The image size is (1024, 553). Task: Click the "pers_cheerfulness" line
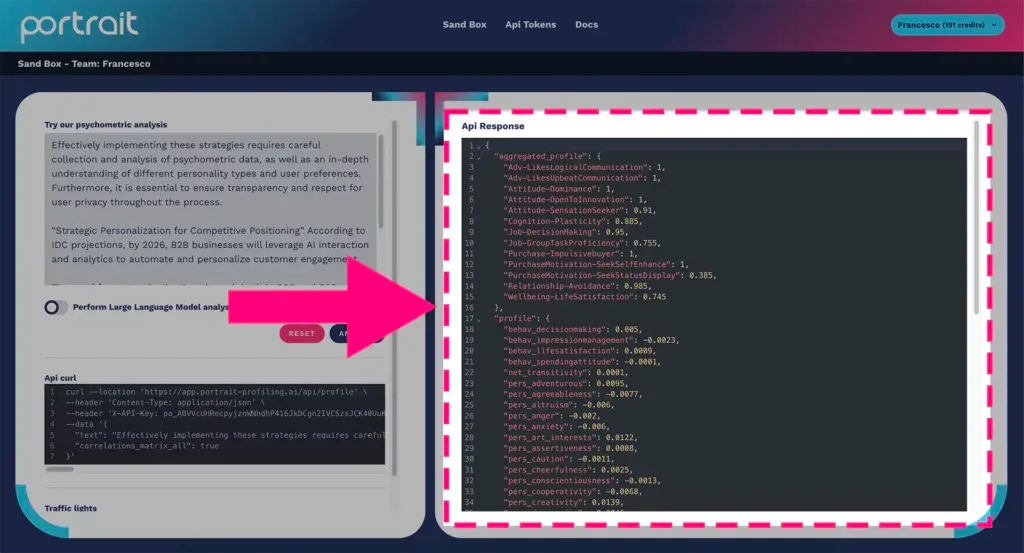click(x=568, y=470)
